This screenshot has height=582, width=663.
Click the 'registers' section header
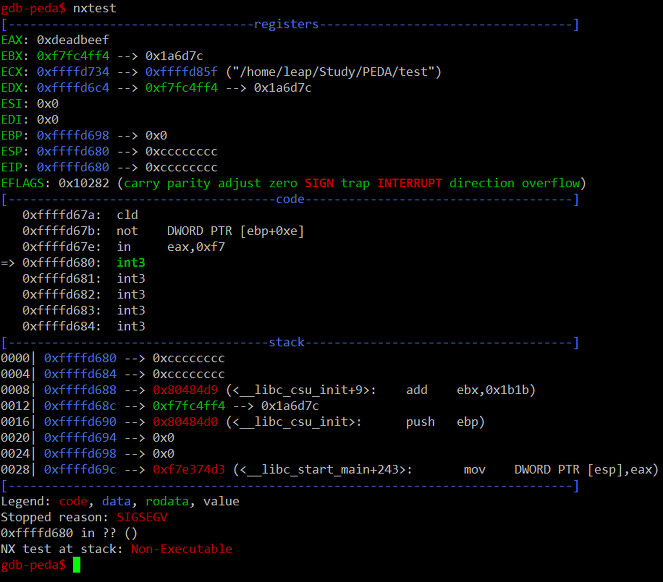286,24
